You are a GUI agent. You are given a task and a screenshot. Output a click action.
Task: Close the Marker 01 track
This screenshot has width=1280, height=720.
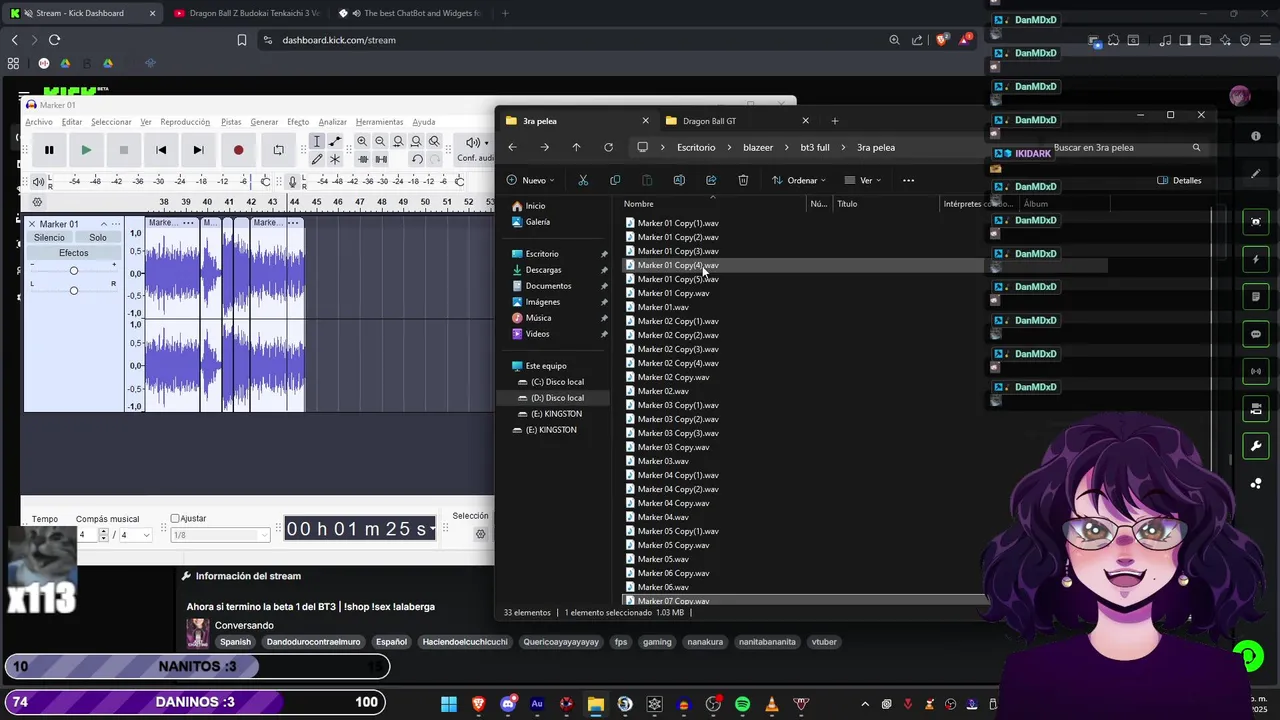click(x=32, y=224)
